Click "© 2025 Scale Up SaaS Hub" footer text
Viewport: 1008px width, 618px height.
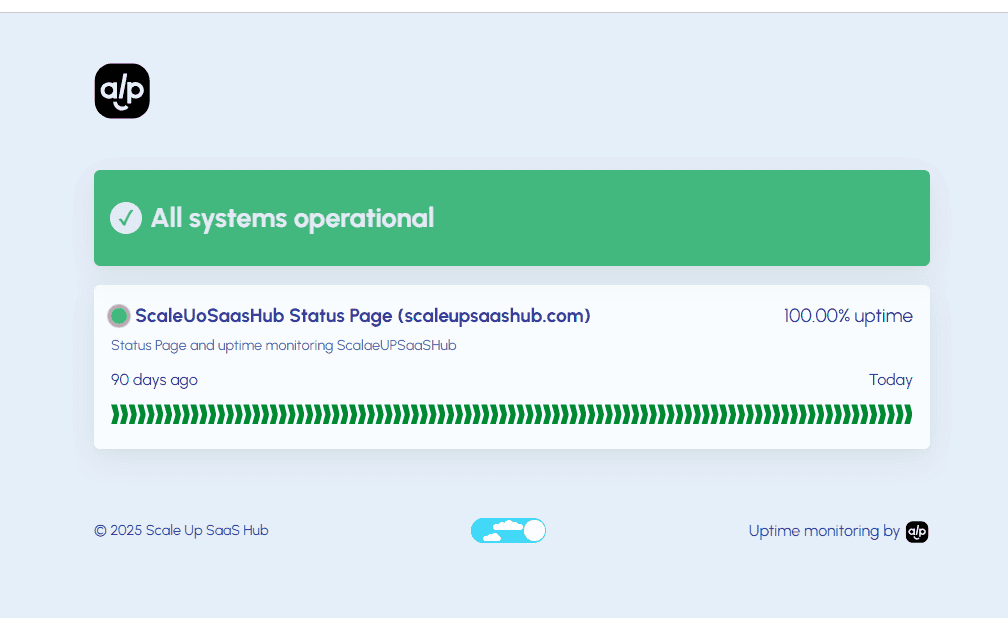pyautogui.click(x=181, y=531)
